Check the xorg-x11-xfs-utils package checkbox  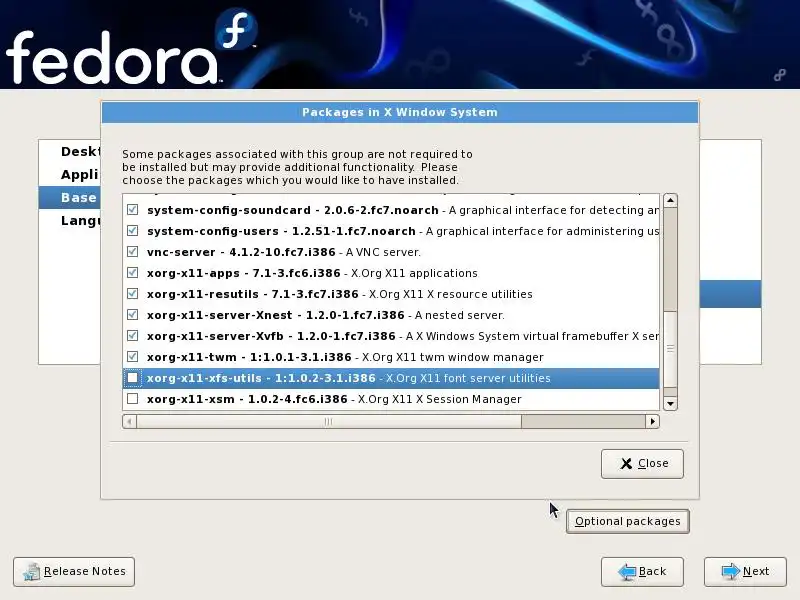point(133,378)
